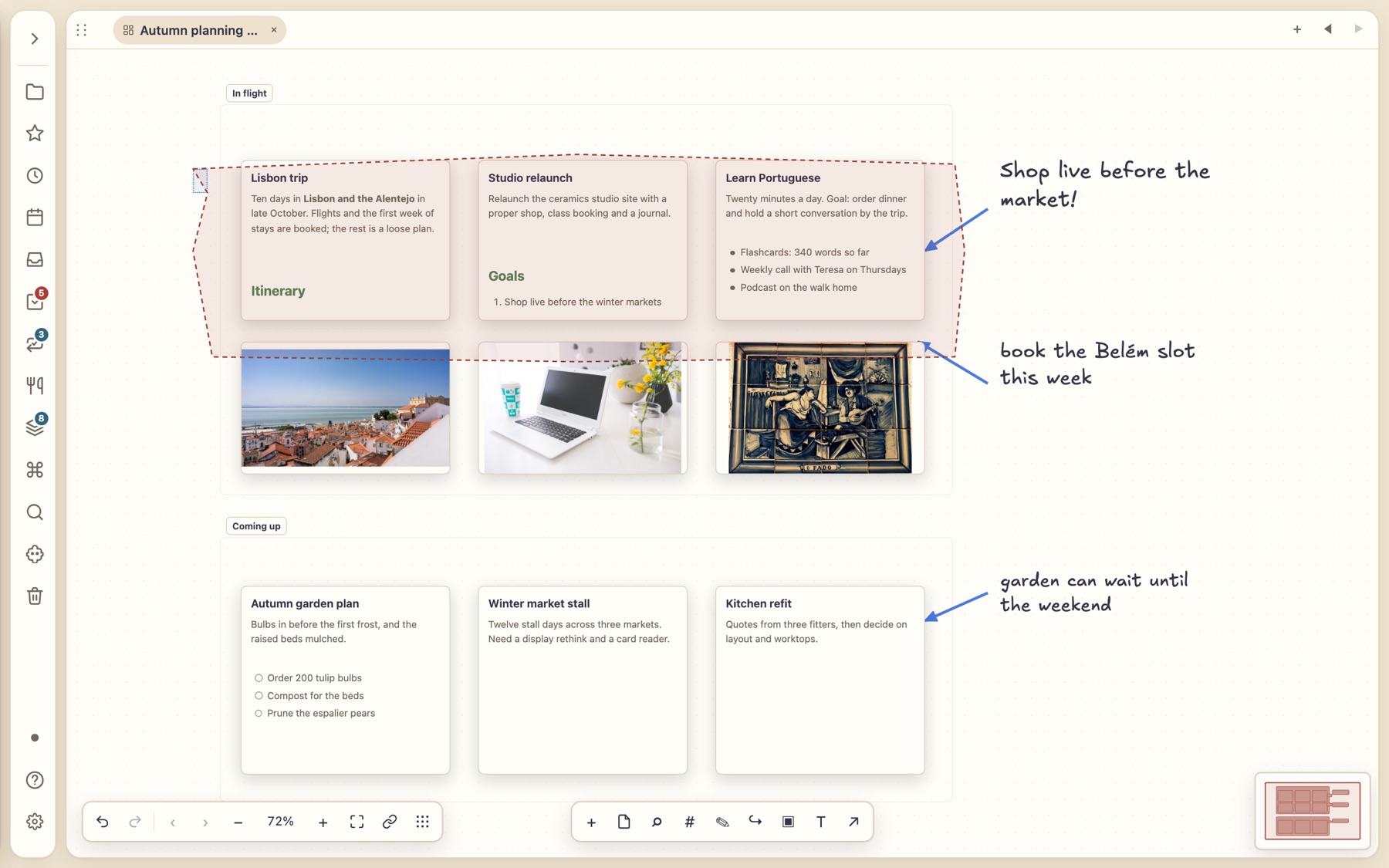Screen dimensions: 1389x868
Task: Open the command key icon
Action: point(35,470)
